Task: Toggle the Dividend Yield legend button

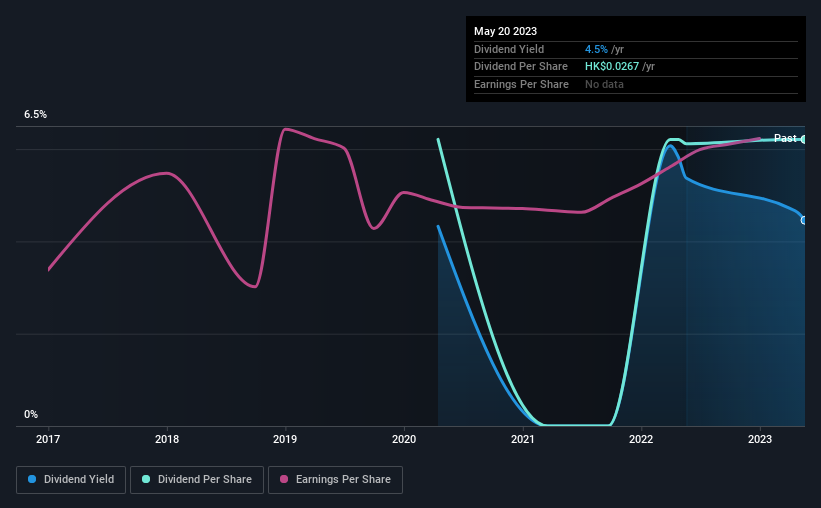Action: click(x=71, y=480)
